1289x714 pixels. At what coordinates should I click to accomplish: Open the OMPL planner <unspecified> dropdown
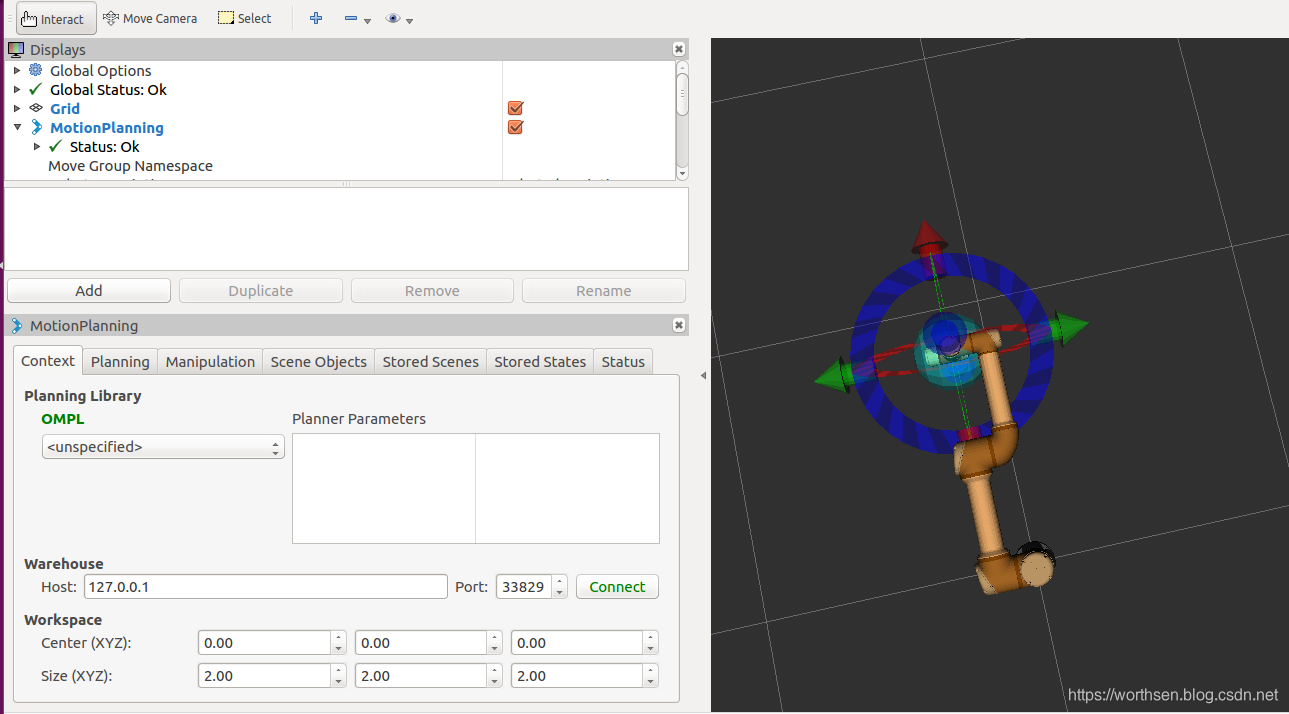[x=163, y=447]
